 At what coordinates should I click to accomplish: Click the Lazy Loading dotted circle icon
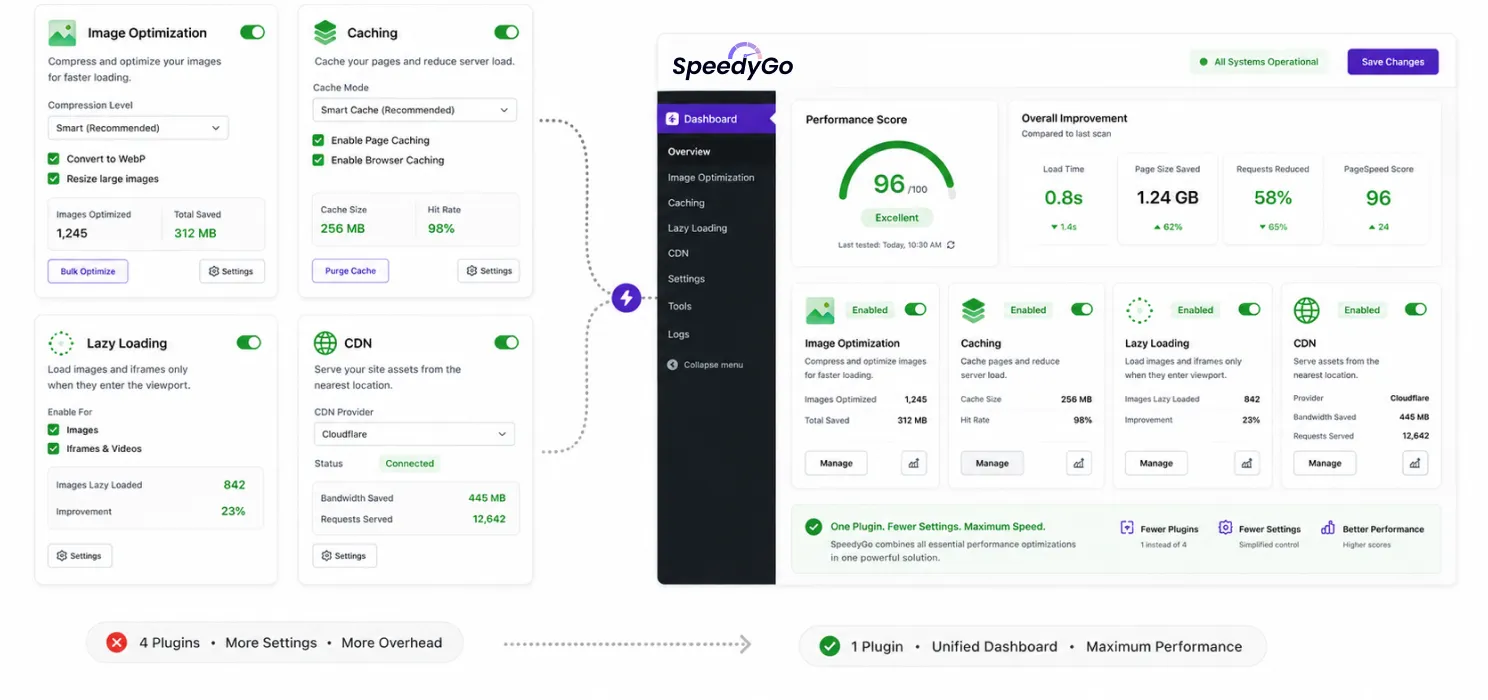click(61, 343)
